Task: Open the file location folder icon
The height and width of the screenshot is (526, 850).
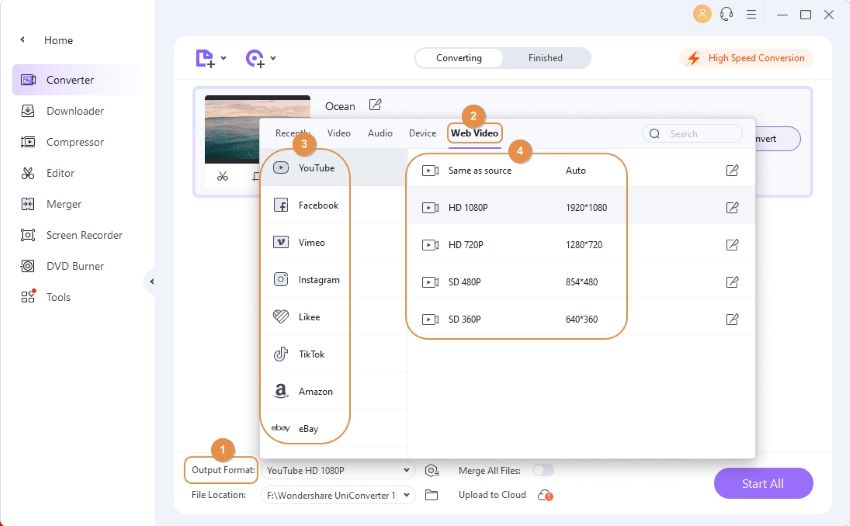Action: [x=432, y=495]
